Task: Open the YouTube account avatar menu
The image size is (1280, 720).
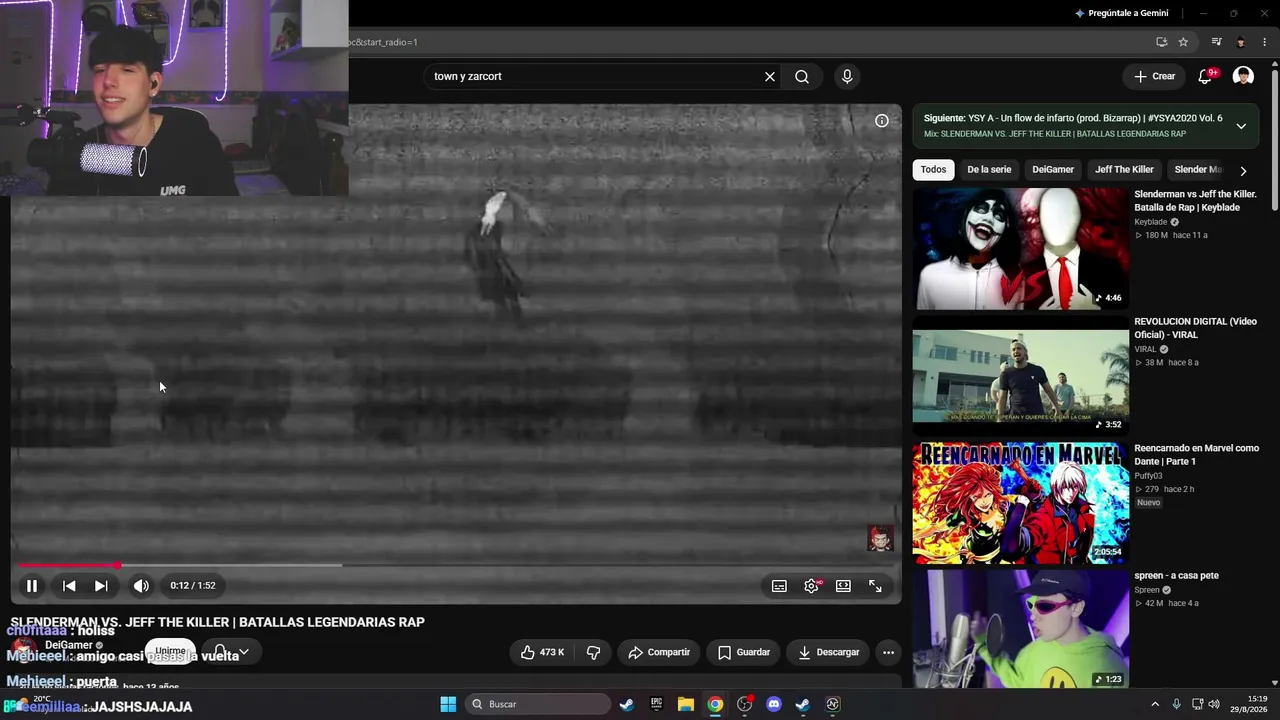Action: [x=1243, y=76]
